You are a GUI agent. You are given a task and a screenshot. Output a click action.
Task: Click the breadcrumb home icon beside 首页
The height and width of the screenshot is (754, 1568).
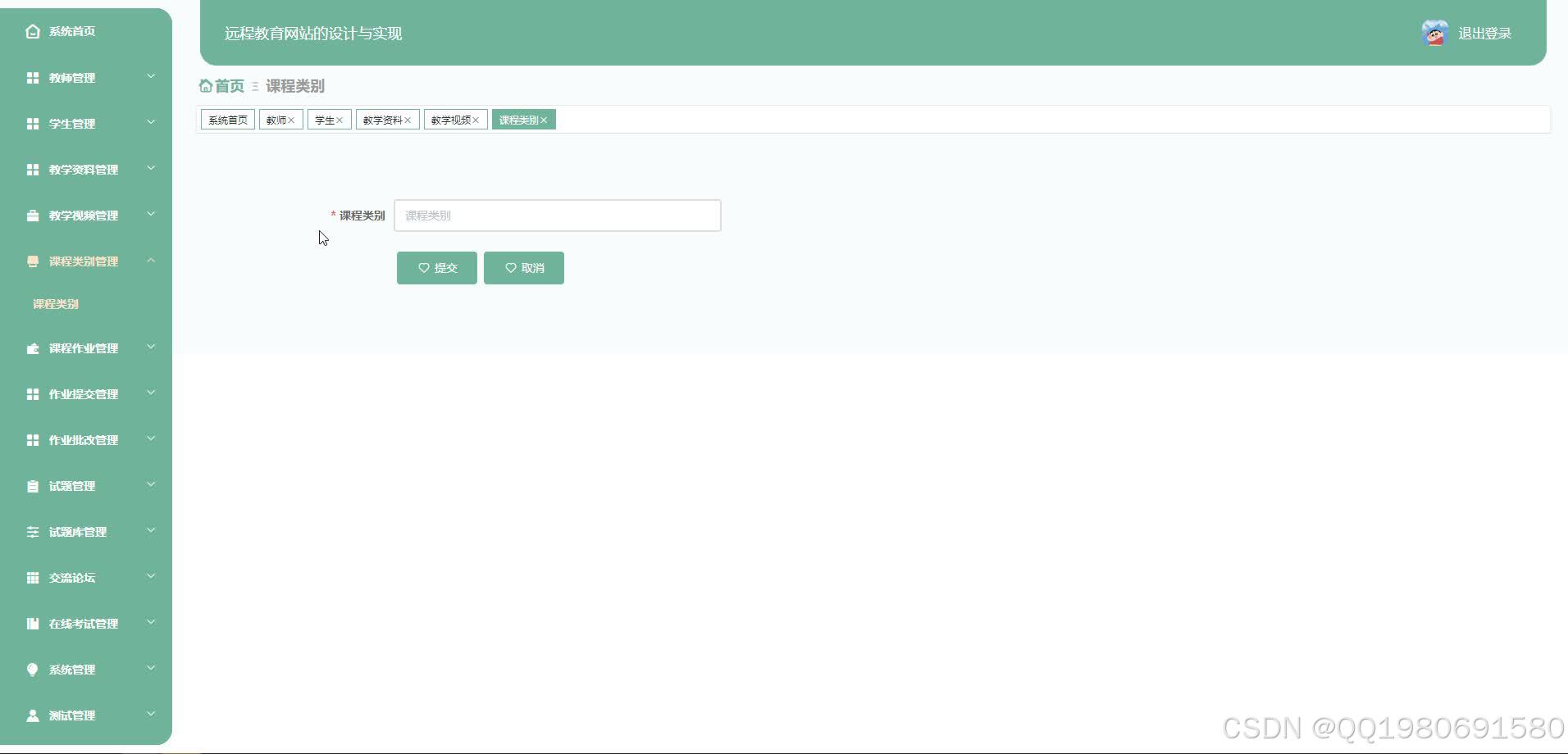point(206,85)
